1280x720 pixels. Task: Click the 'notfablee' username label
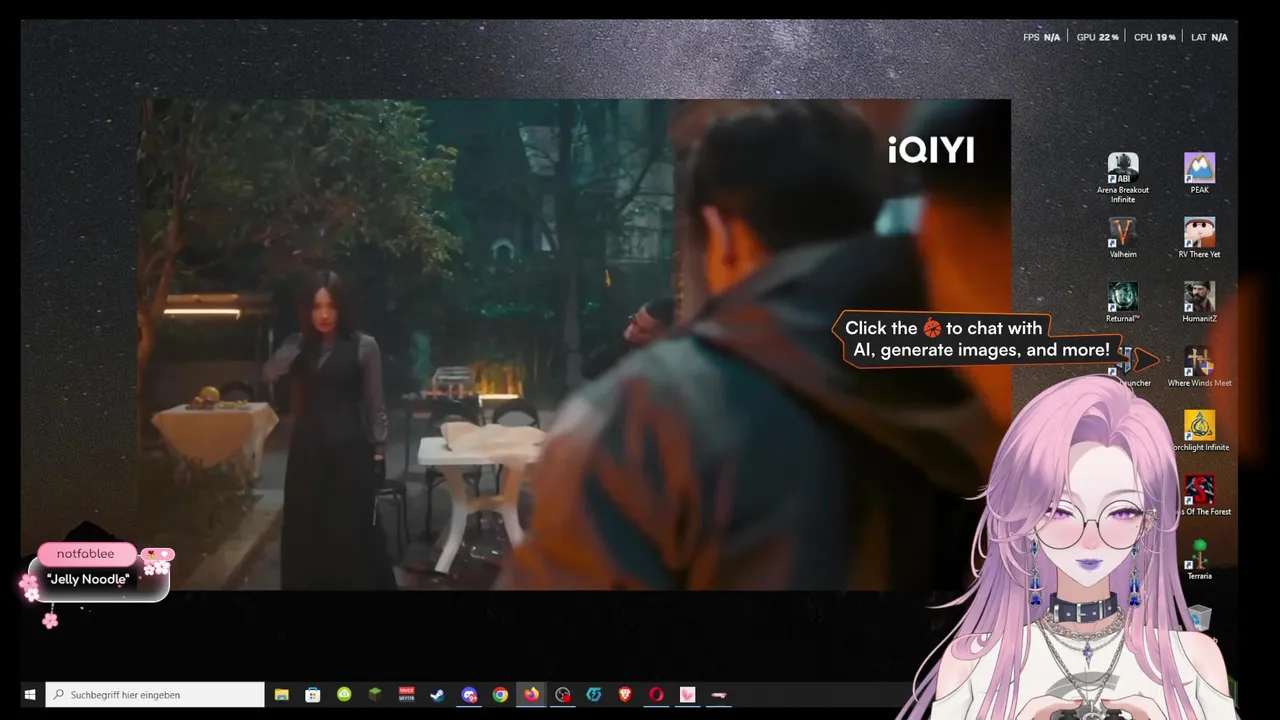(x=86, y=554)
